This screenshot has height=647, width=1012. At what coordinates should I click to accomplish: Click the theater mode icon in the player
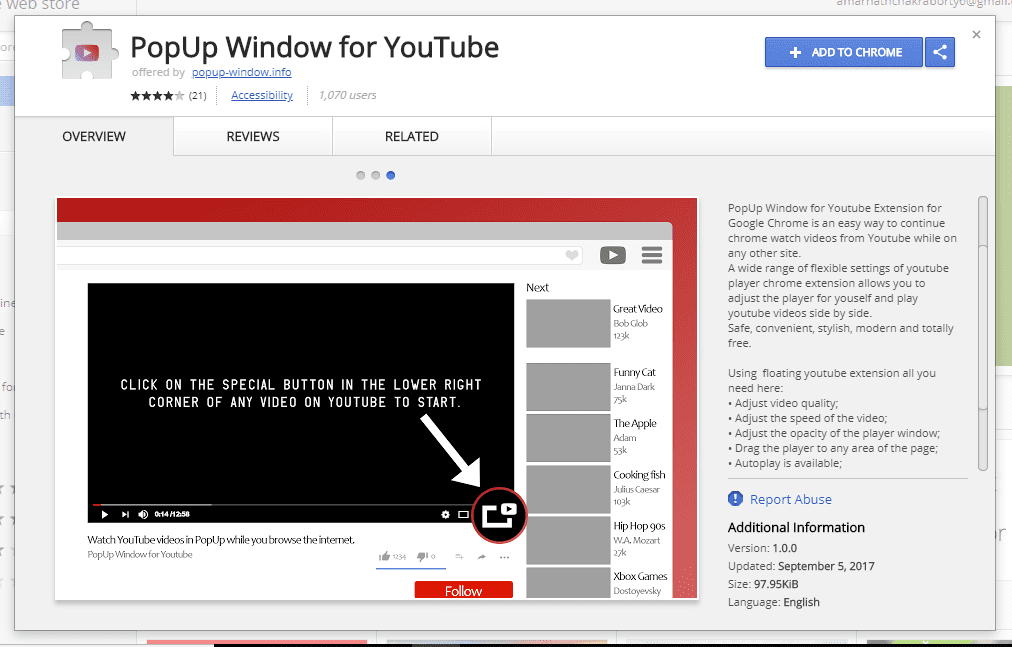[x=463, y=515]
